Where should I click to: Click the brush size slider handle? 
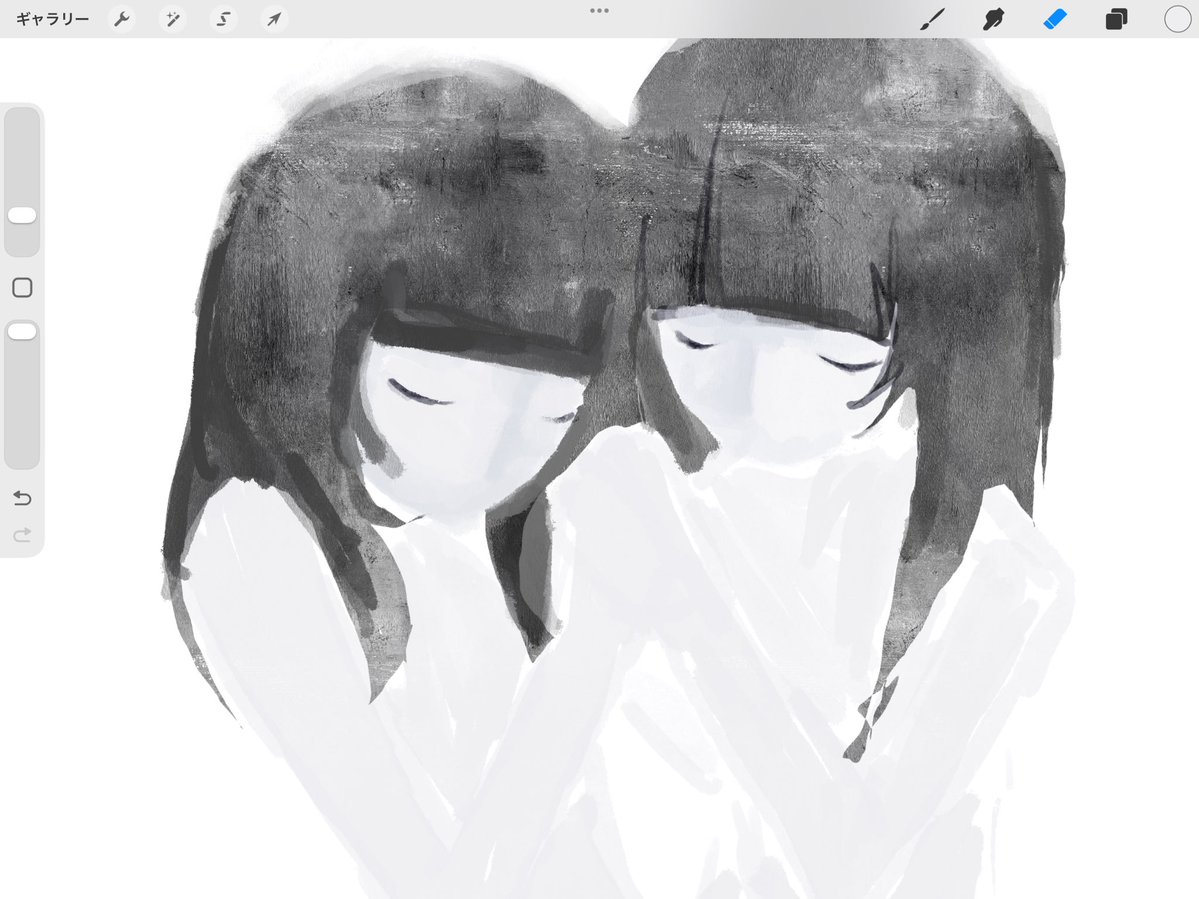22,216
